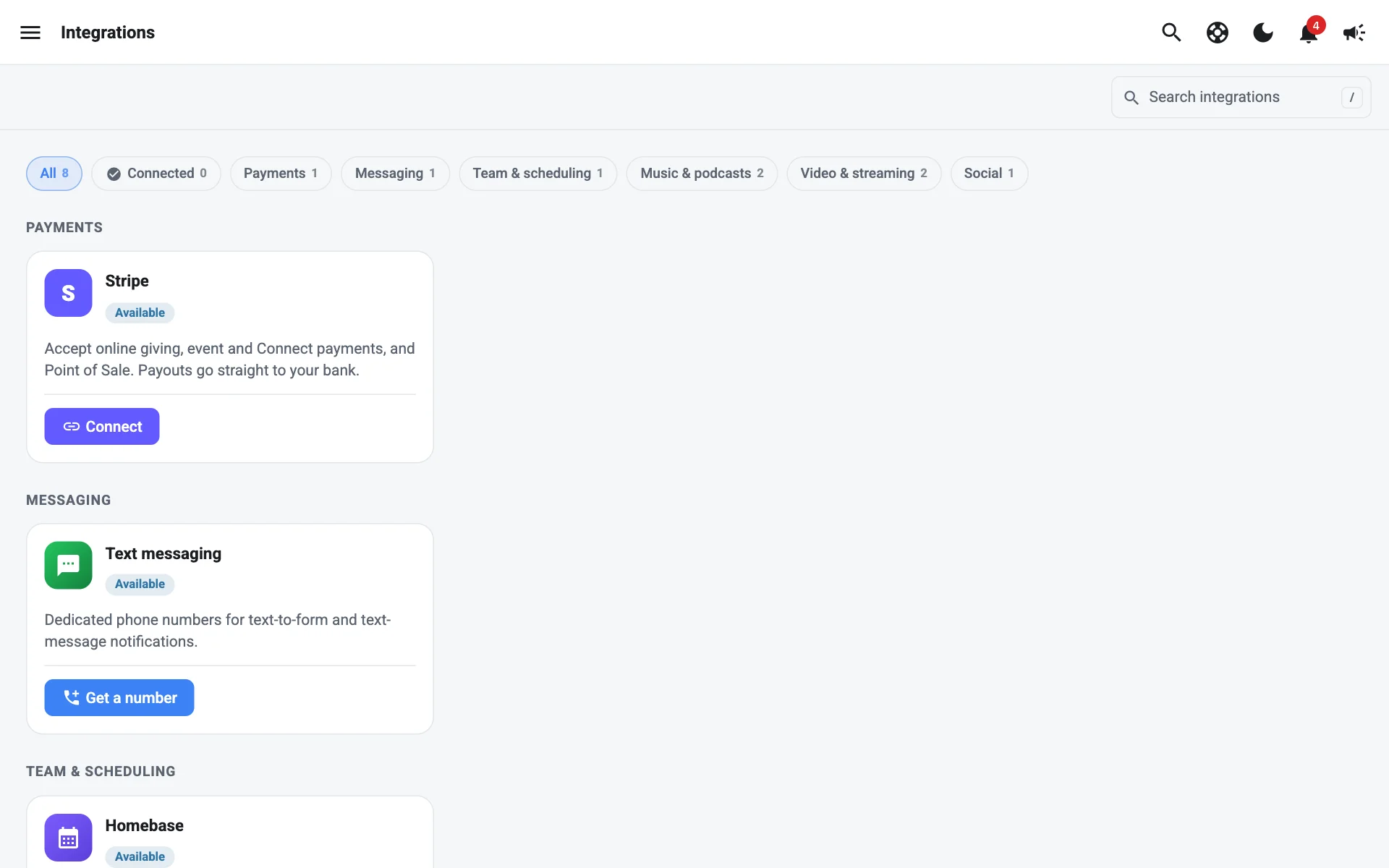Click the Text messaging card title
This screenshot has width=1389, height=868.
[163, 553]
